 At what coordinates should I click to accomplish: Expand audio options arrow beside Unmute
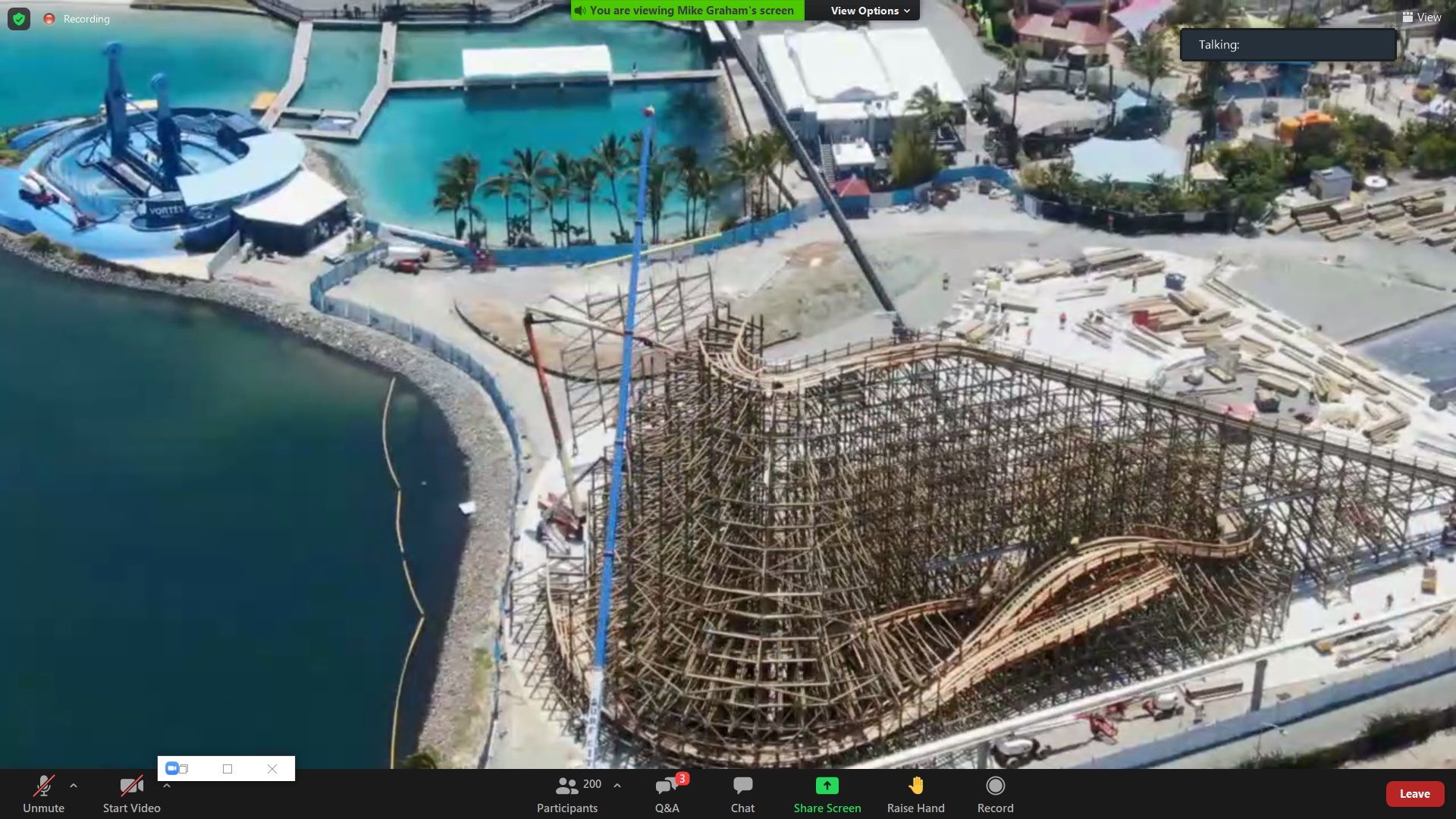click(x=74, y=786)
